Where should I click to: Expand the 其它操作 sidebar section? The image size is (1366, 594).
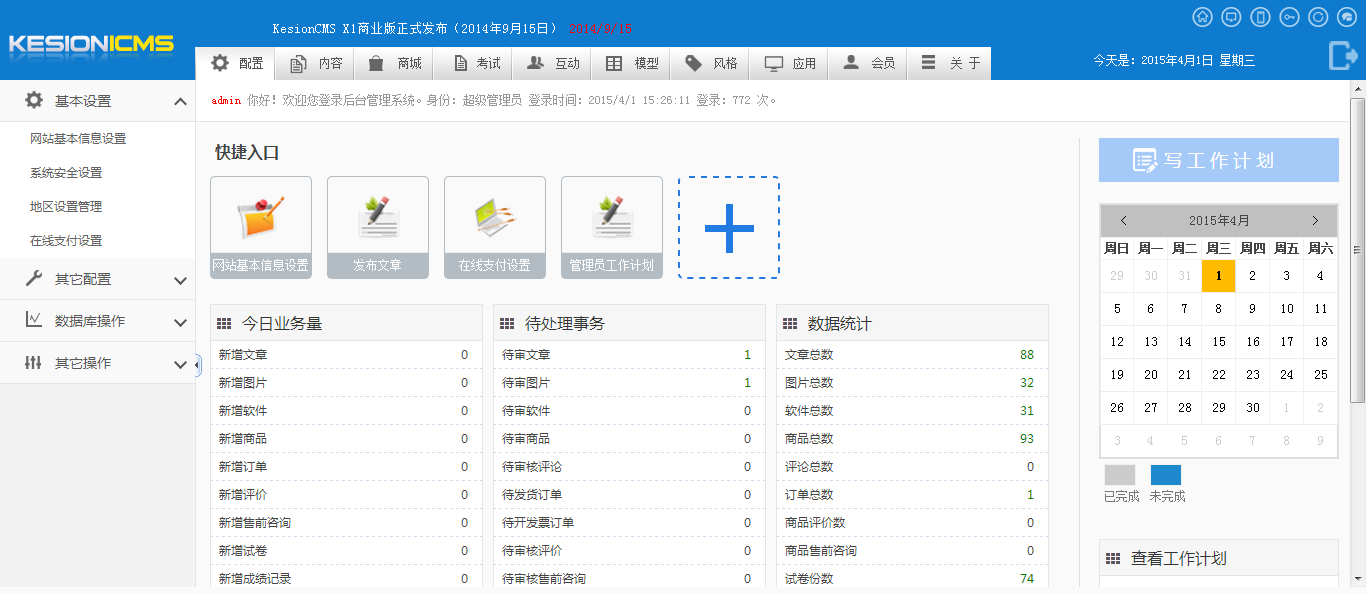tap(97, 362)
